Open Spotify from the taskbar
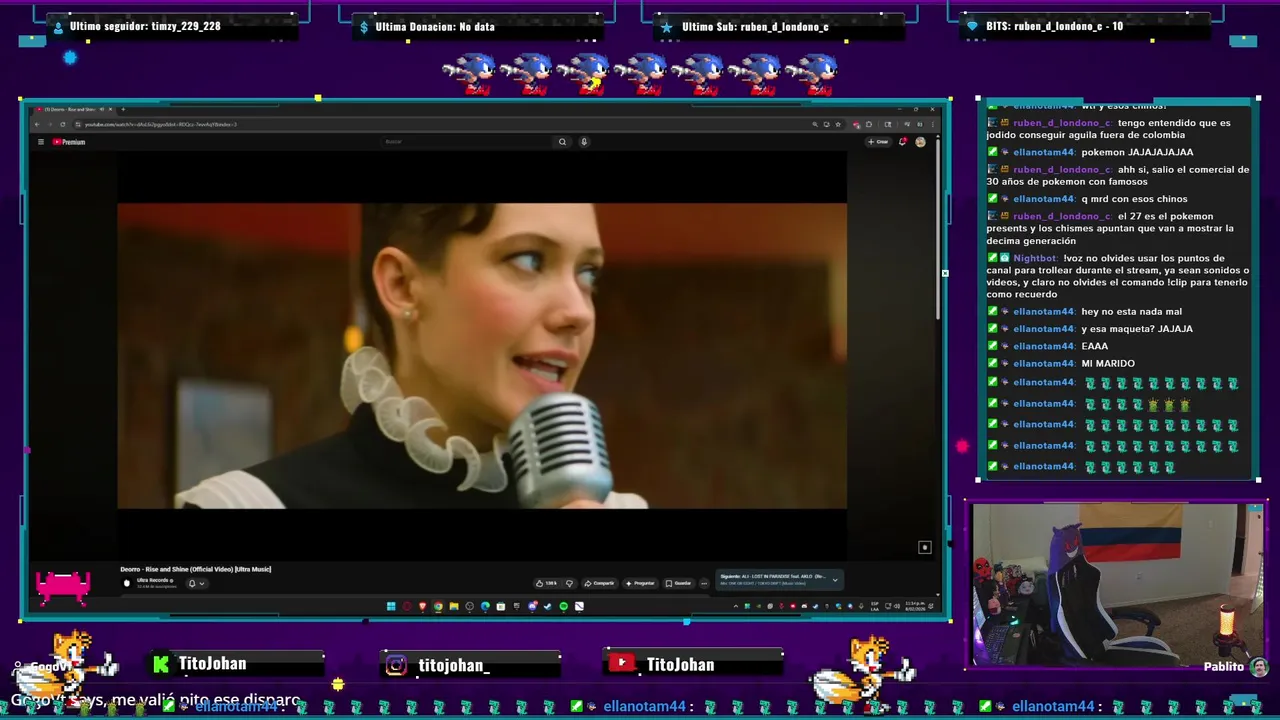The width and height of the screenshot is (1280, 720). (564, 606)
